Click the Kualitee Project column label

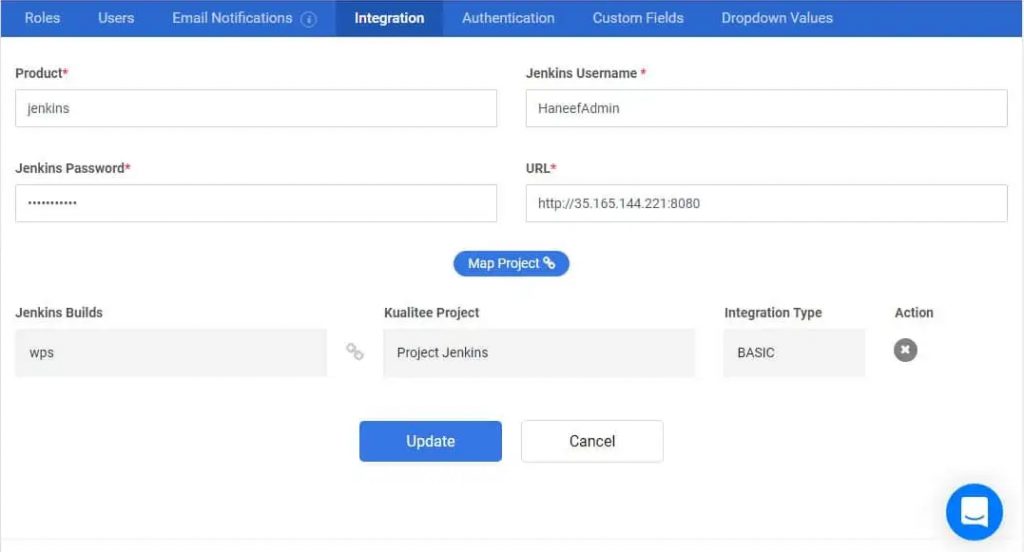[432, 312]
